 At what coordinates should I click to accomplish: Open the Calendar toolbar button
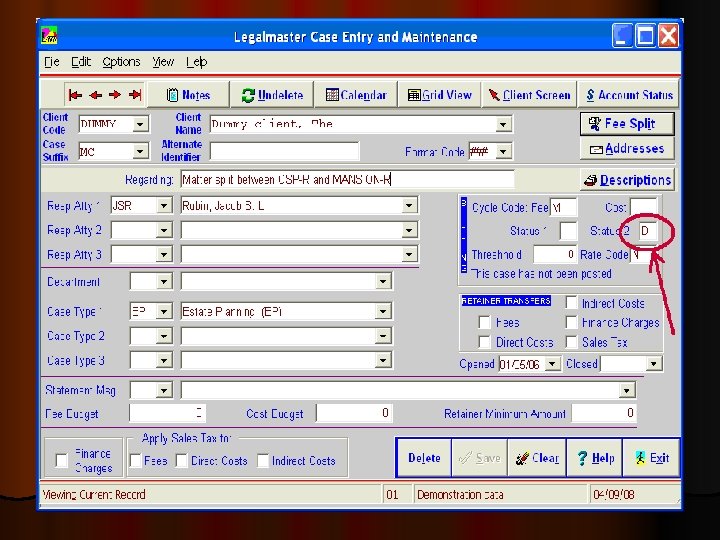[x=356, y=95]
